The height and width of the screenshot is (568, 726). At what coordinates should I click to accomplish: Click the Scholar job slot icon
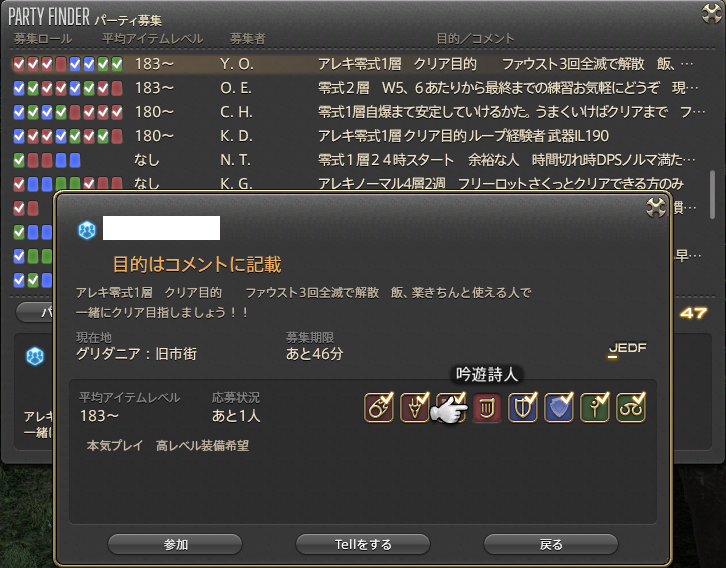click(631, 408)
